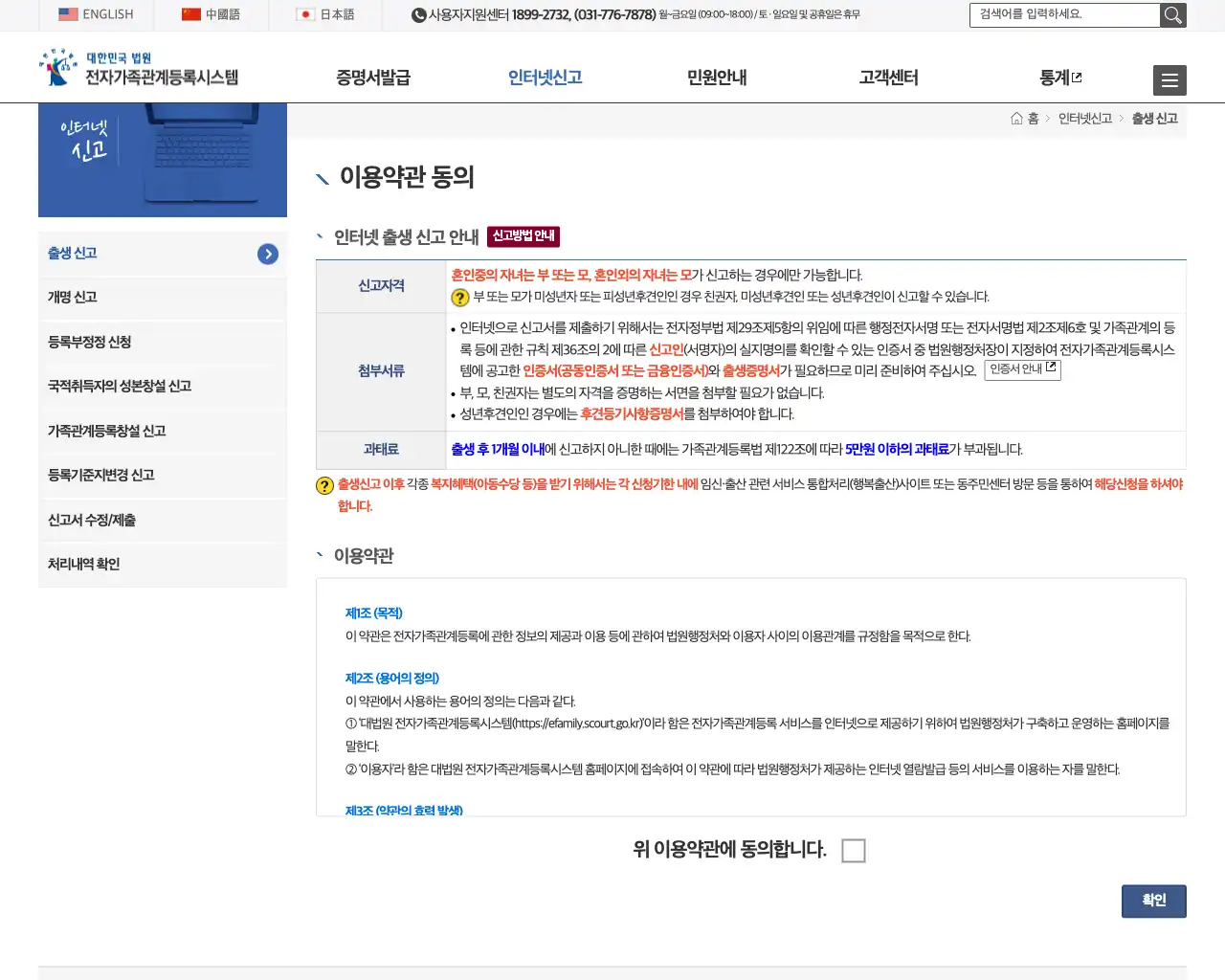
Task: Select 처리내역 확인 from the sidebar
Action: tap(84, 564)
